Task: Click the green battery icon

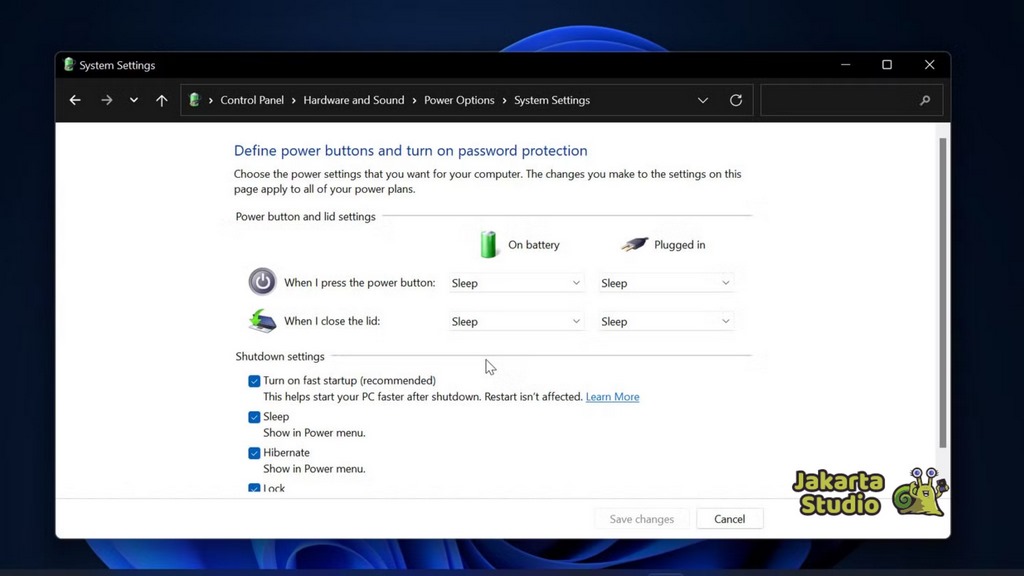Action: 489,244
